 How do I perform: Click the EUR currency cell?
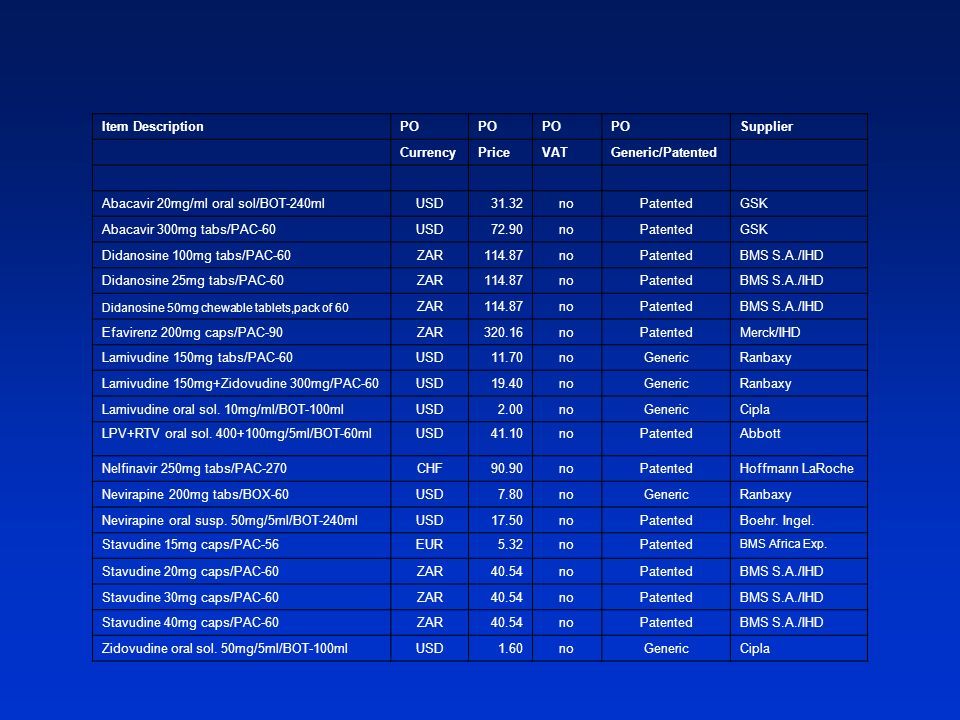click(429, 544)
